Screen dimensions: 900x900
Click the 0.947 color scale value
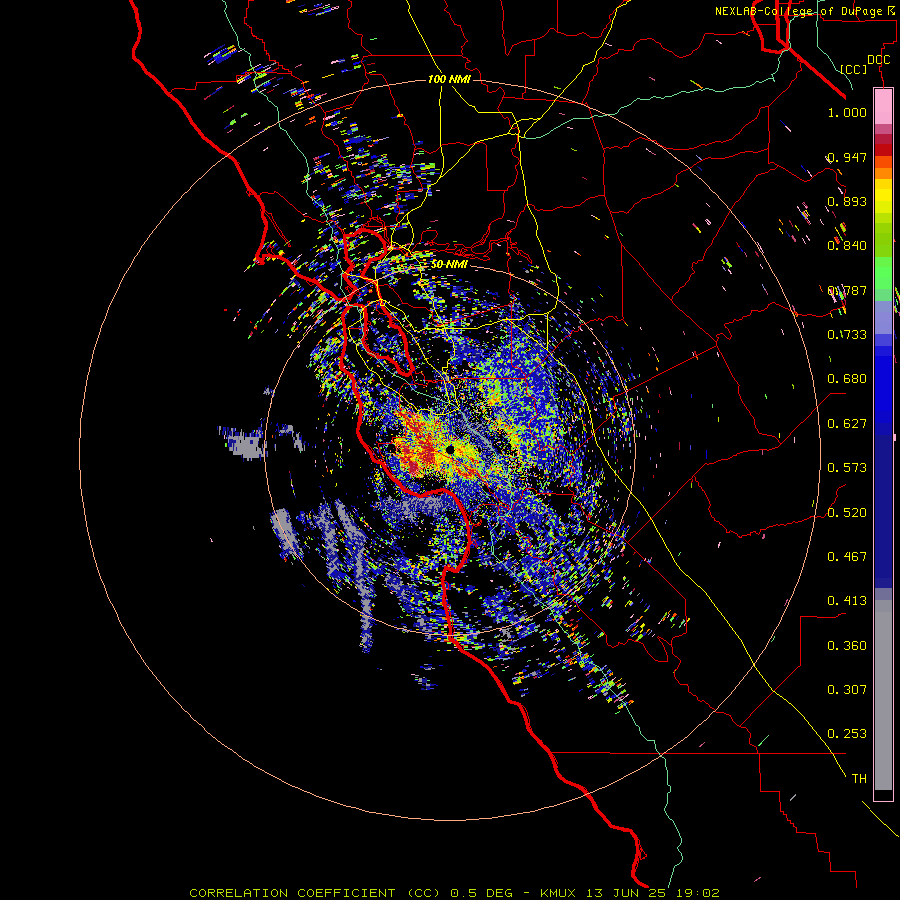tap(847, 157)
